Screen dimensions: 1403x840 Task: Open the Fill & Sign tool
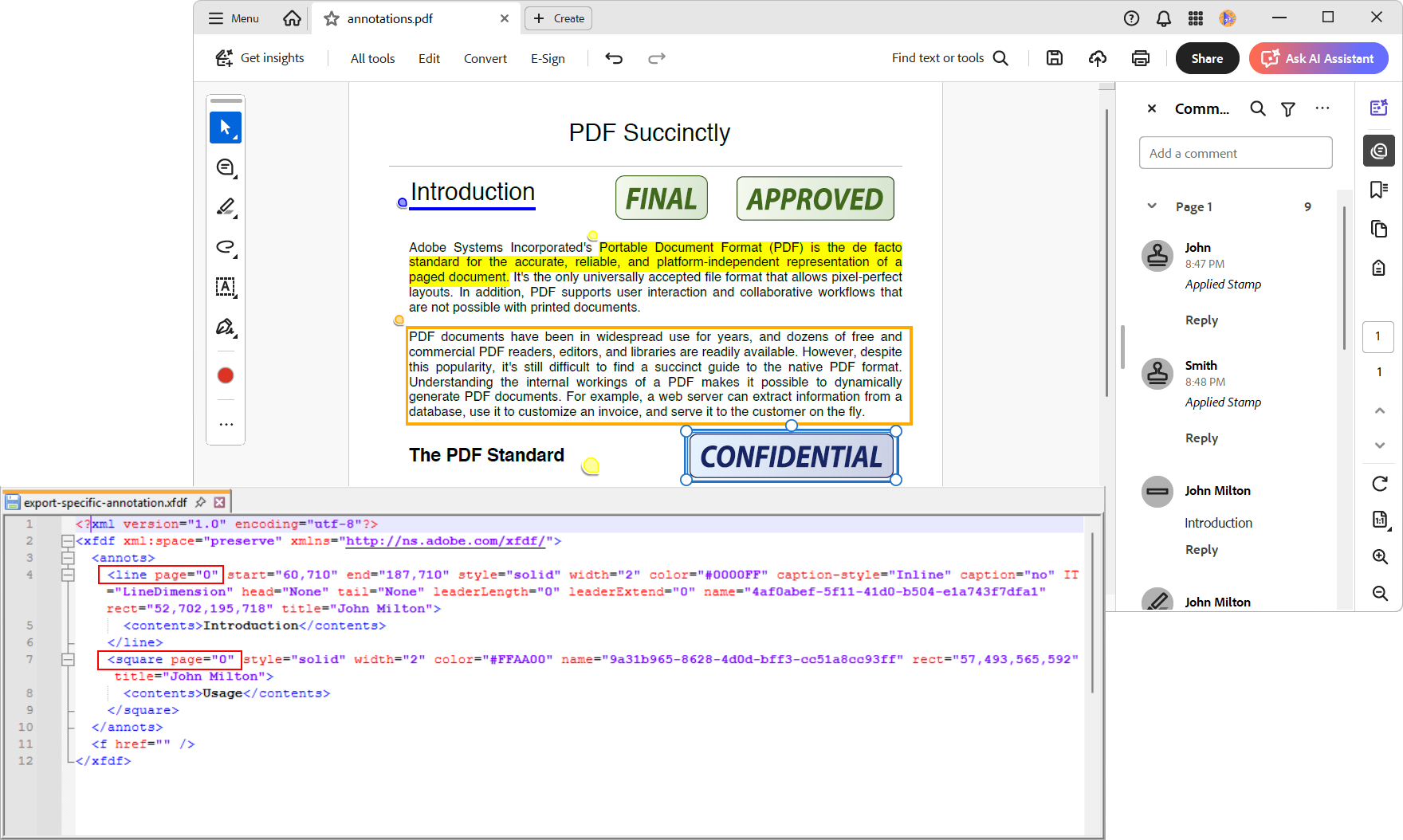[226, 327]
